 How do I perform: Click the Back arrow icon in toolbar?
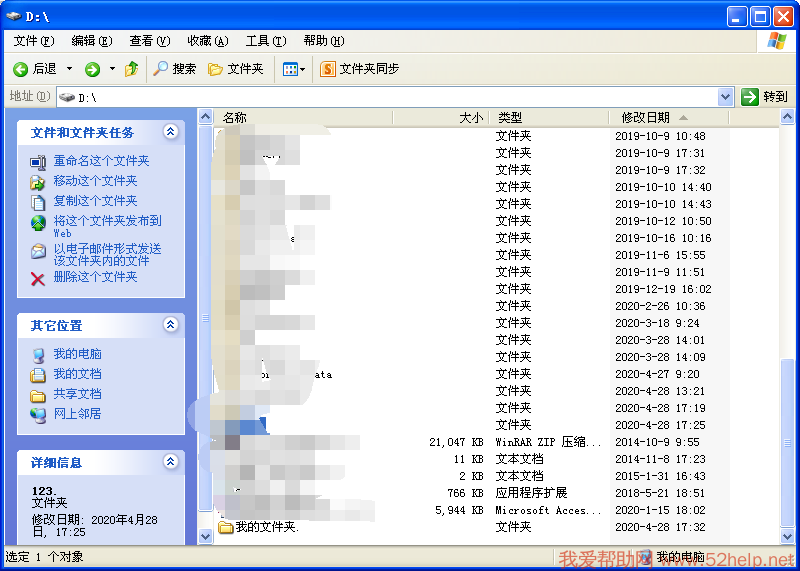(20, 69)
